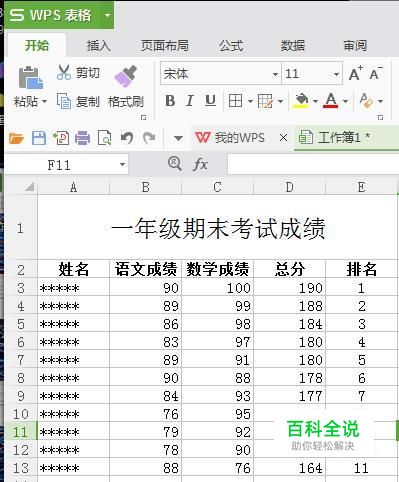Toggle italic formatting

(x=190, y=101)
